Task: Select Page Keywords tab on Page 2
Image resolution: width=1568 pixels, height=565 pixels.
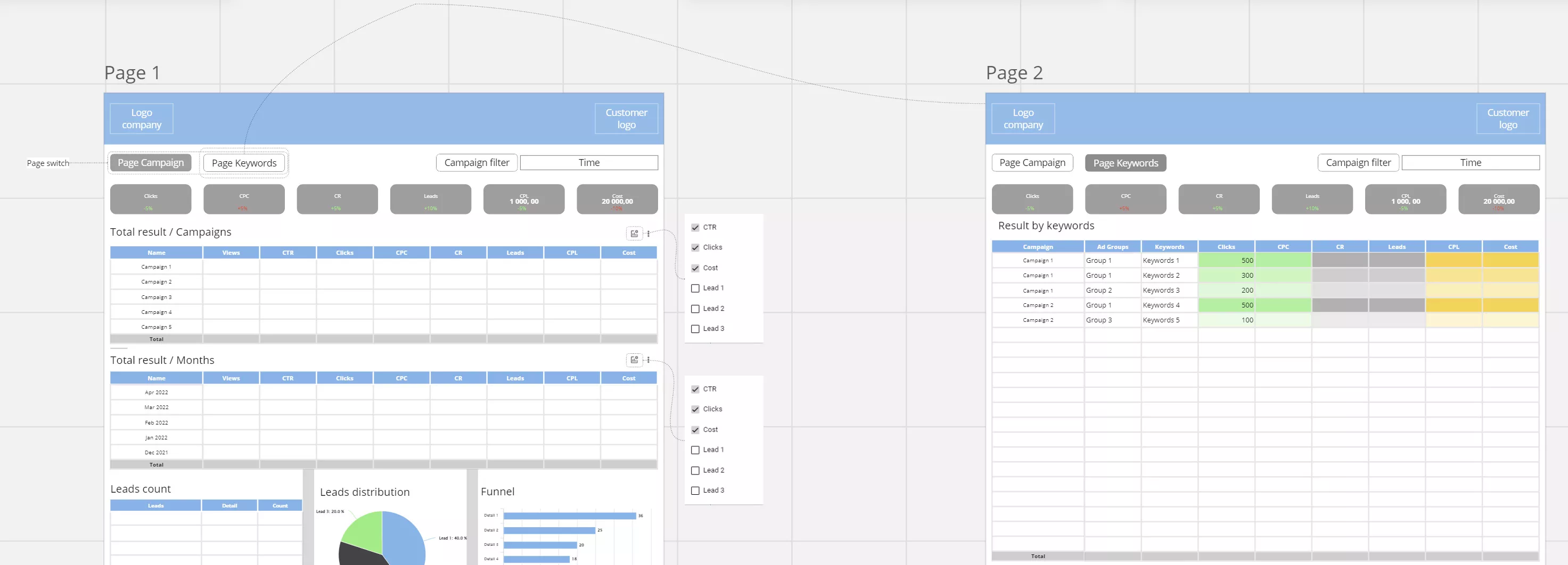Action: [x=1126, y=163]
